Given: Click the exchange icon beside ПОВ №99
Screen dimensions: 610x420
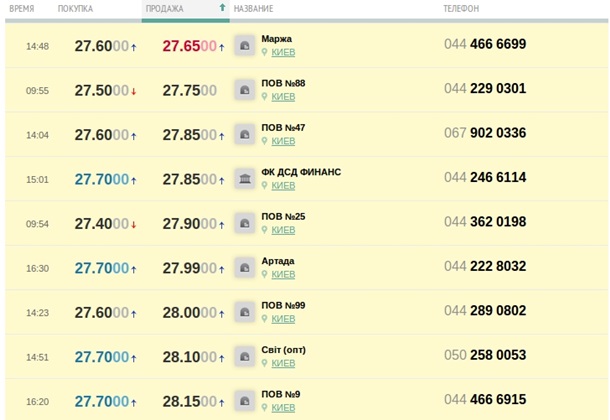Looking at the screenshot, I should pyautogui.click(x=245, y=312).
